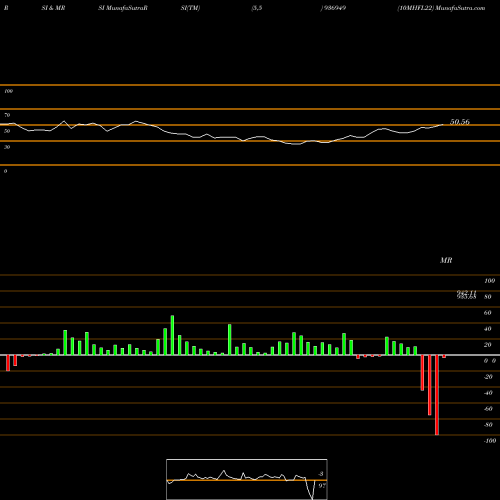
Task: Click the RSI current value 50.56
Action: pos(460,122)
